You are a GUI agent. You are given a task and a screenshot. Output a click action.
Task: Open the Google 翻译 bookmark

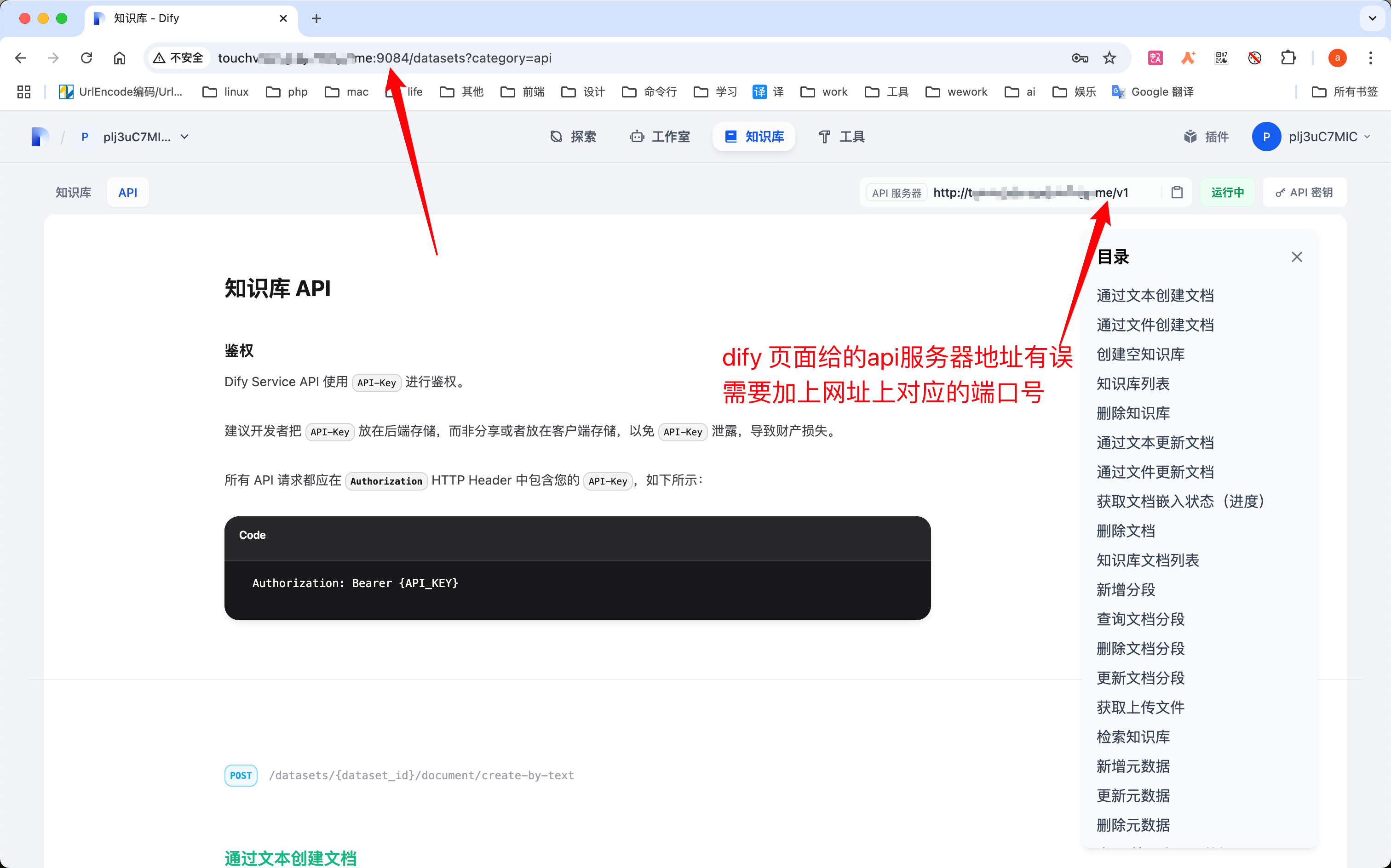1153,92
